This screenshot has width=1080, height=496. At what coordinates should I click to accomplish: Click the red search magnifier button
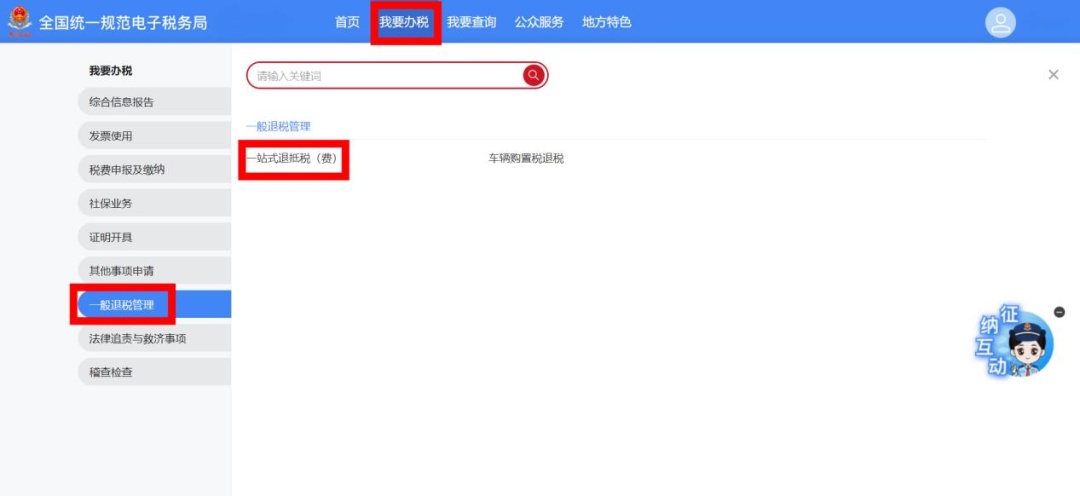click(533, 76)
